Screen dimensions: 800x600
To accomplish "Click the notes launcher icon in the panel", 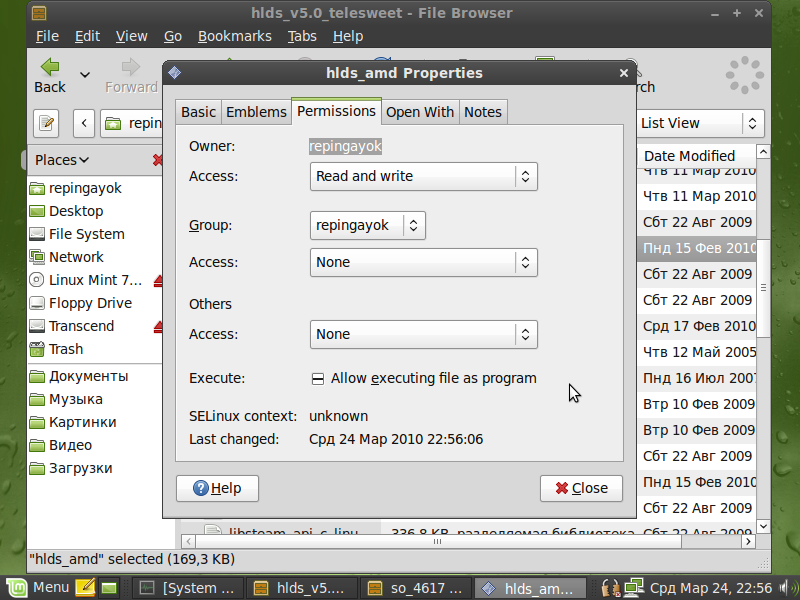I will [85, 588].
